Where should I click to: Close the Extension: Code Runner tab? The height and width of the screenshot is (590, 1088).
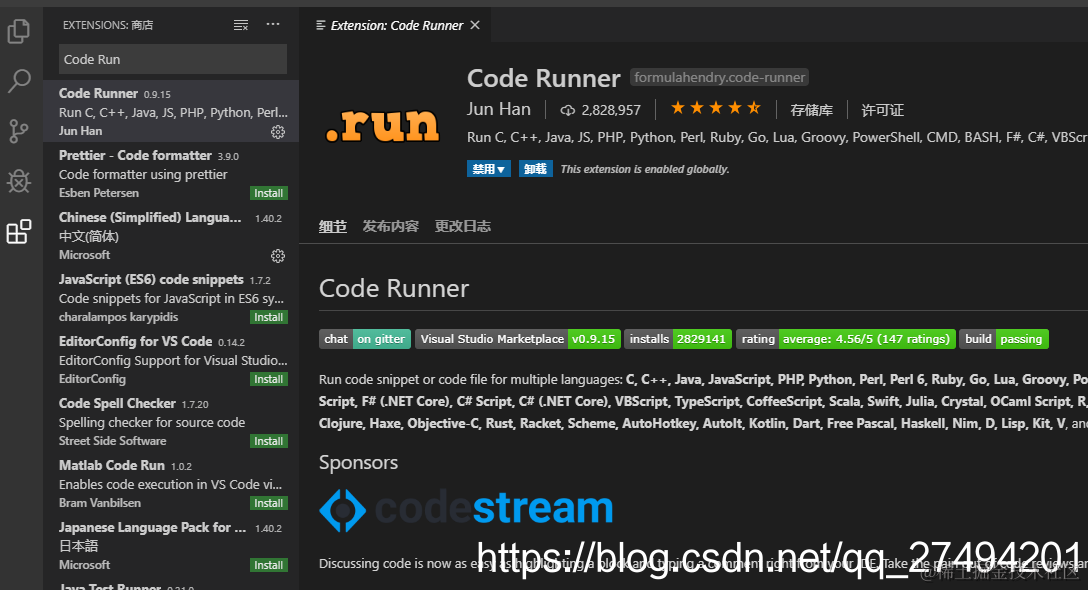(x=475, y=25)
